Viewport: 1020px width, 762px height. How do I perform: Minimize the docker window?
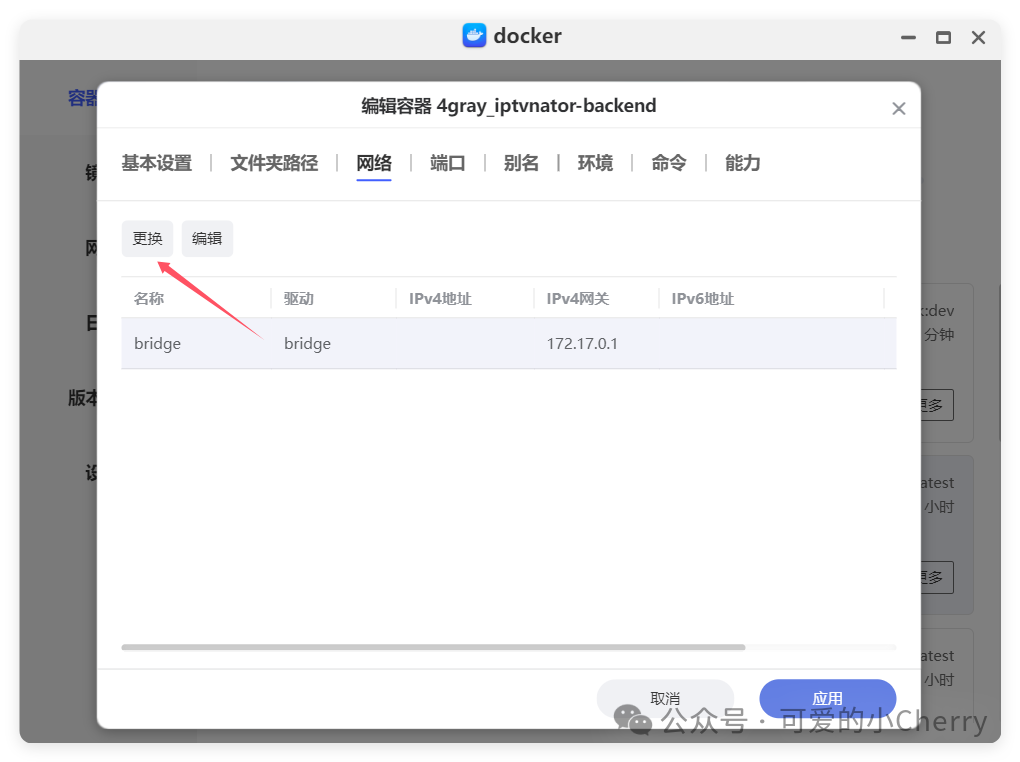tap(908, 38)
